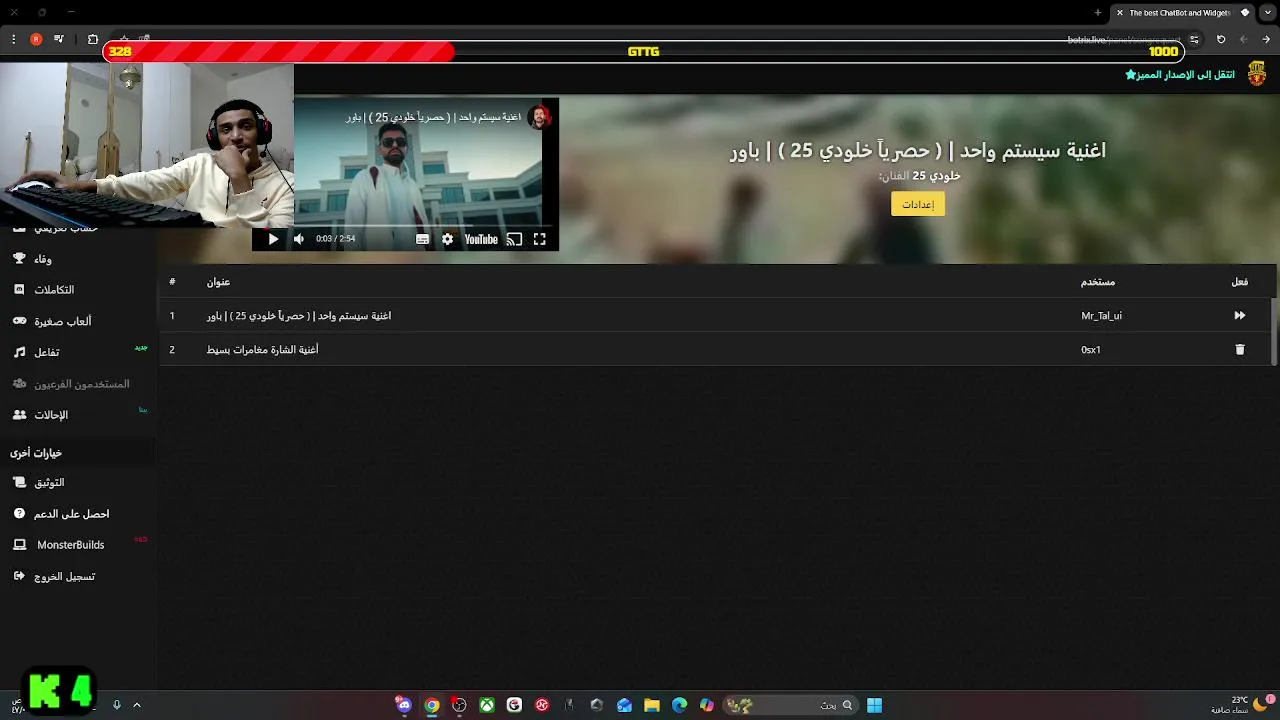Play the YouTube video
Viewport: 1280px width, 720px height.
pyautogui.click(x=273, y=239)
